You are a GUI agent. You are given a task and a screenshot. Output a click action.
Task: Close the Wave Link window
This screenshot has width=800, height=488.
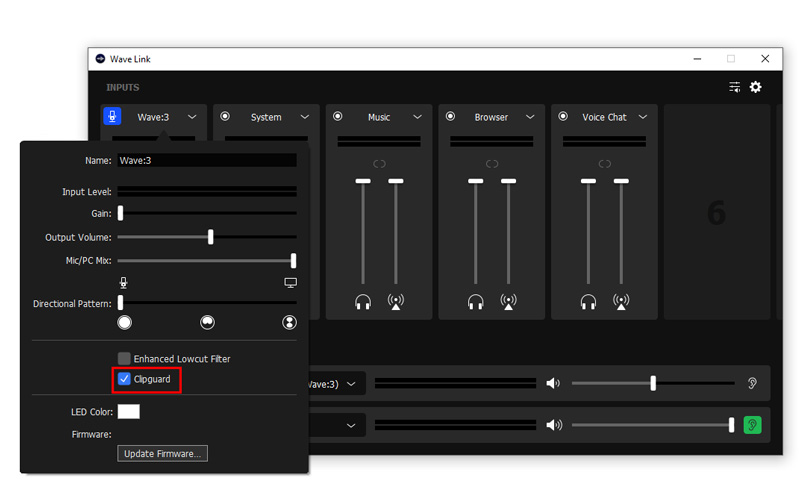click(765, 59)
